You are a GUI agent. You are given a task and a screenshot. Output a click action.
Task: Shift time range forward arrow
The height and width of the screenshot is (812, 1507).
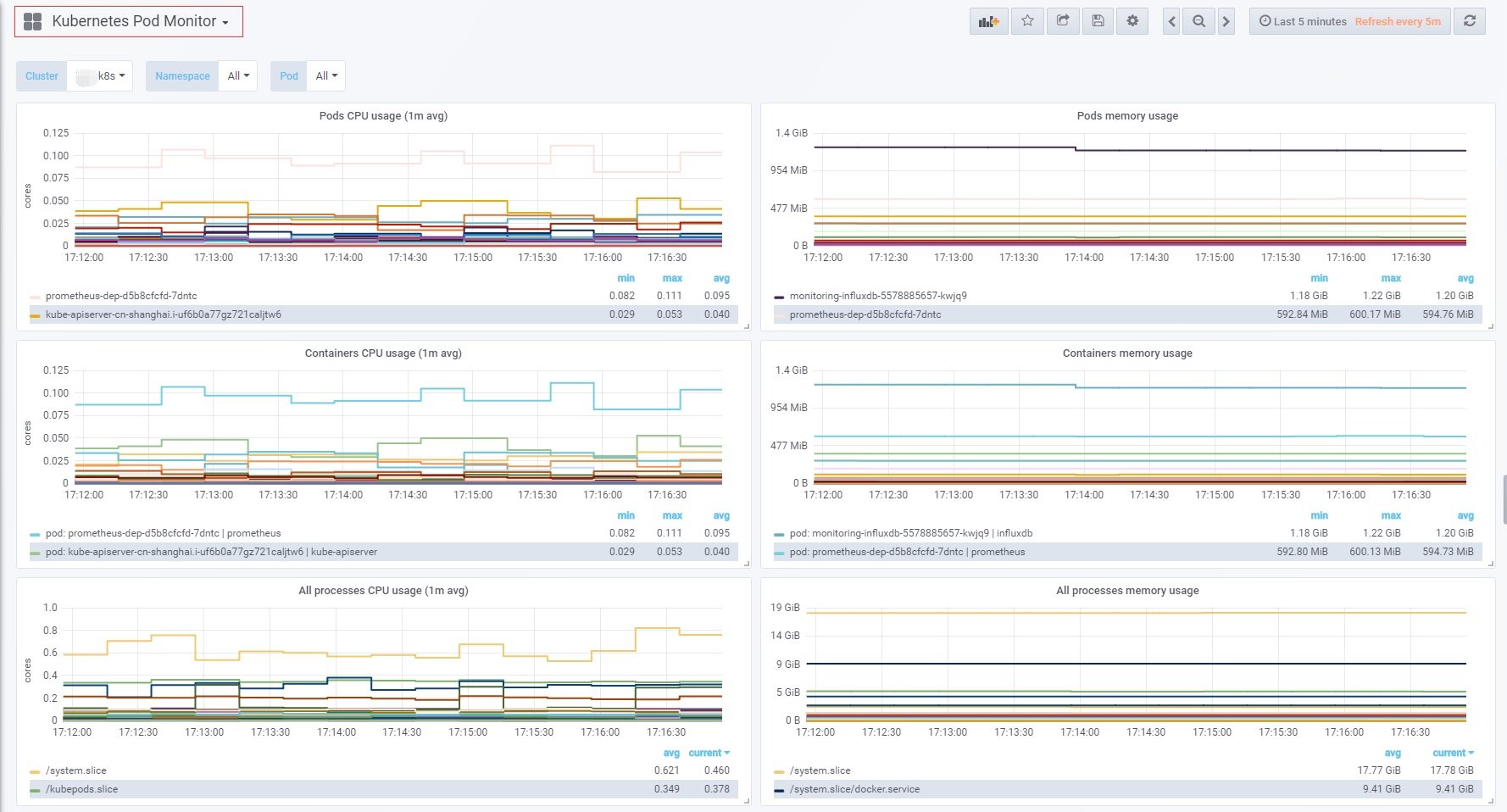click(1226, 21)
